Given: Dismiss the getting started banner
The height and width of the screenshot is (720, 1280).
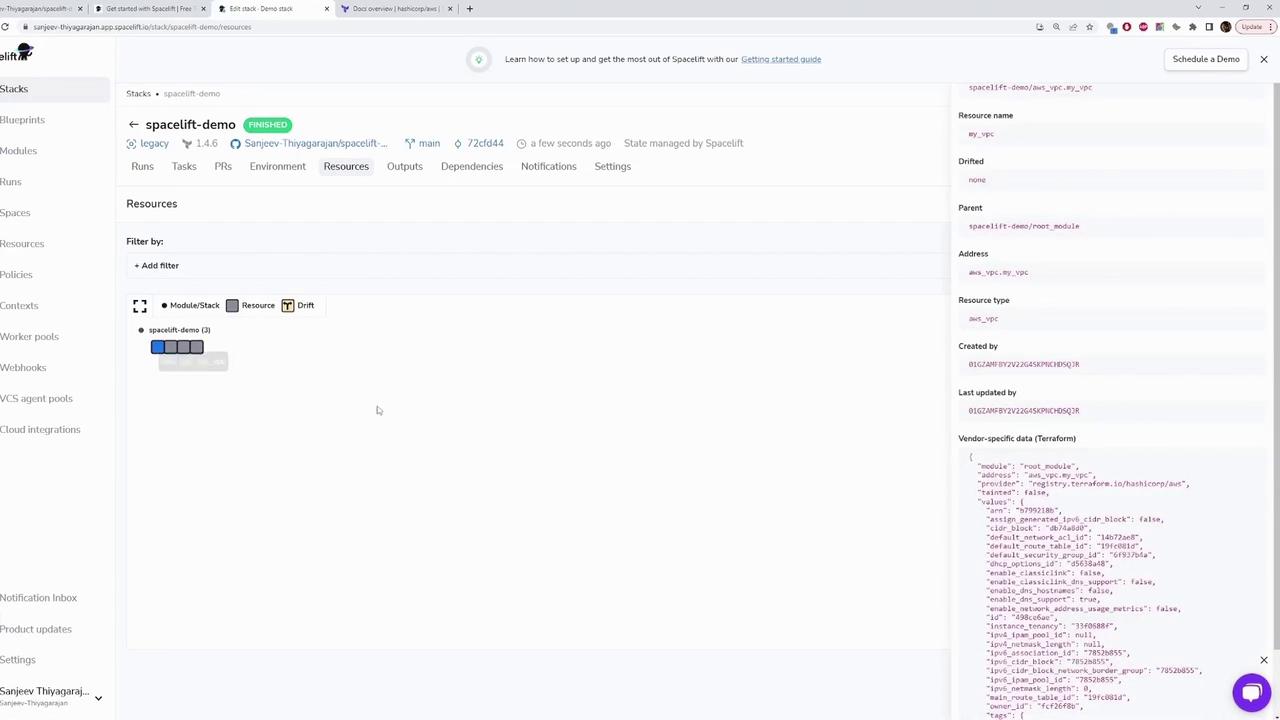Looking at the screenshot, I should [1264, 59].
